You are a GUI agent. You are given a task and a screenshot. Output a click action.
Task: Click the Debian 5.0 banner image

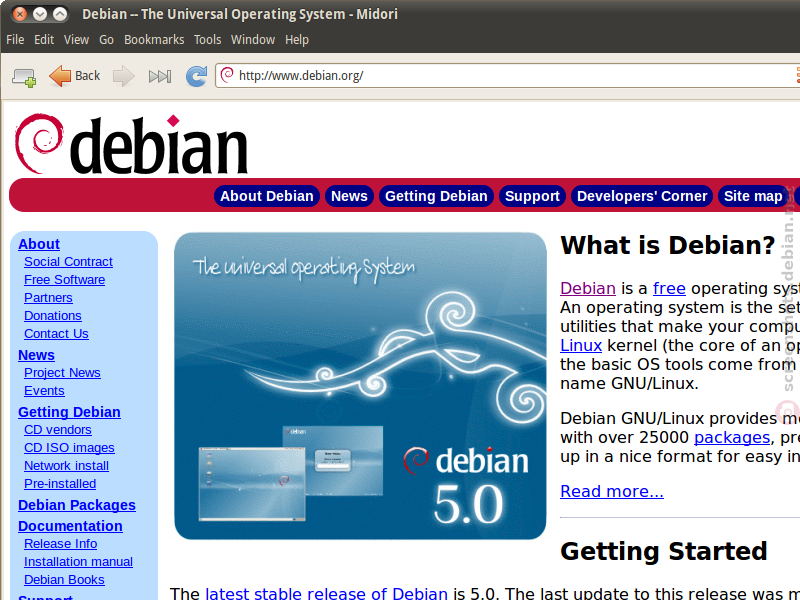coord(360,386)
